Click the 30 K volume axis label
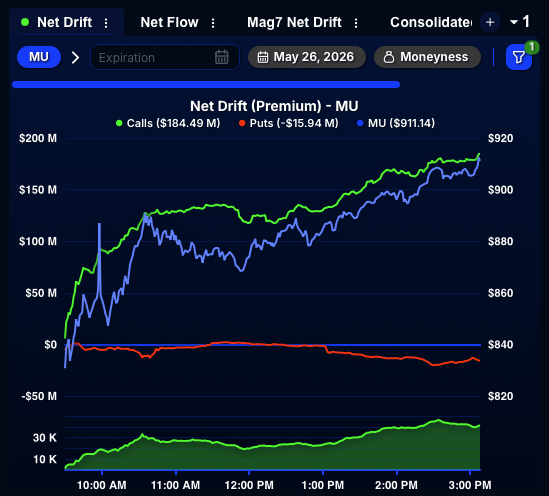The width and height of the screenshot is (549, 496). click(45, 438)
